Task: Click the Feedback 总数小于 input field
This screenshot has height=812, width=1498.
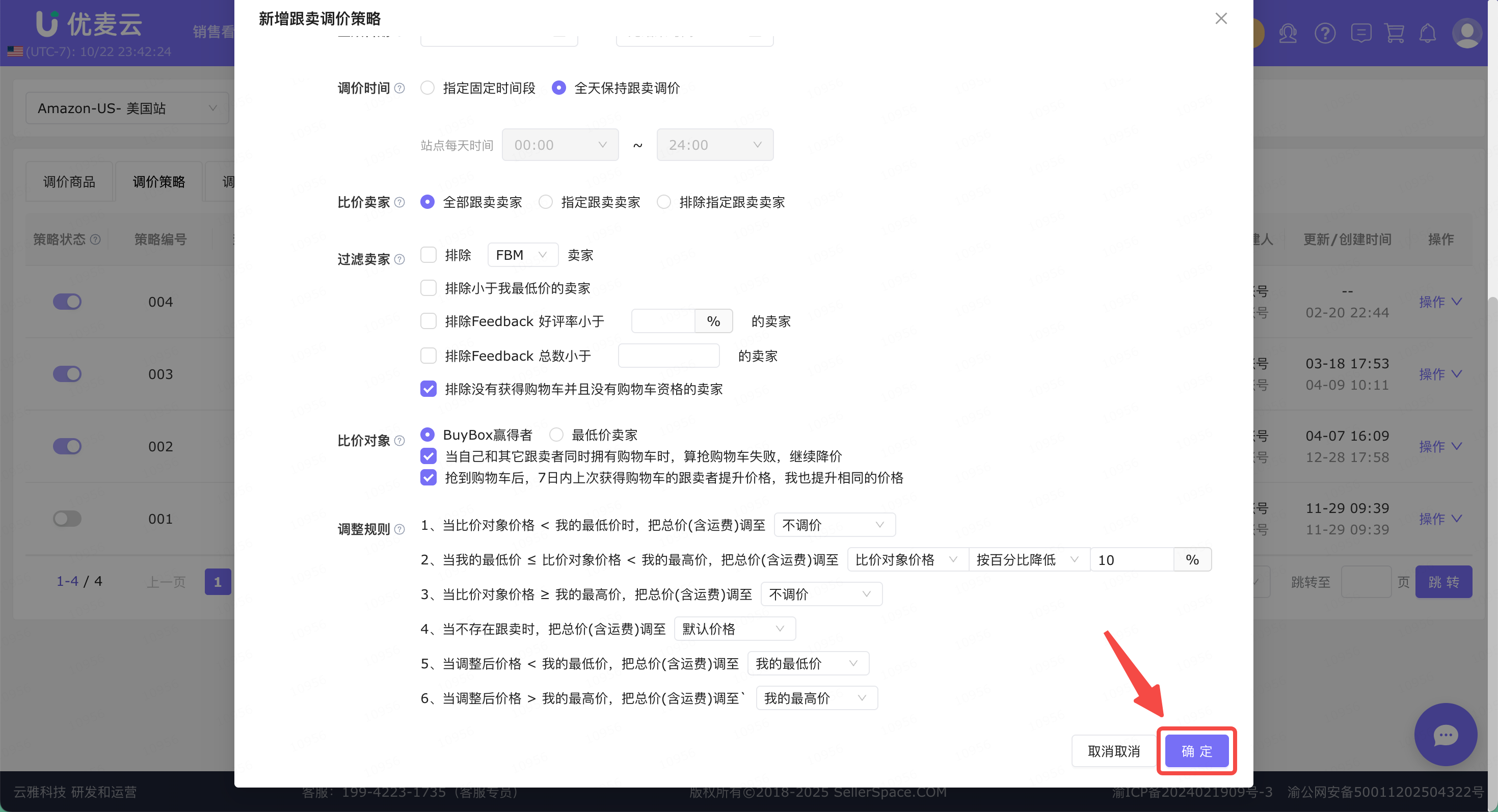Action: 668,356
